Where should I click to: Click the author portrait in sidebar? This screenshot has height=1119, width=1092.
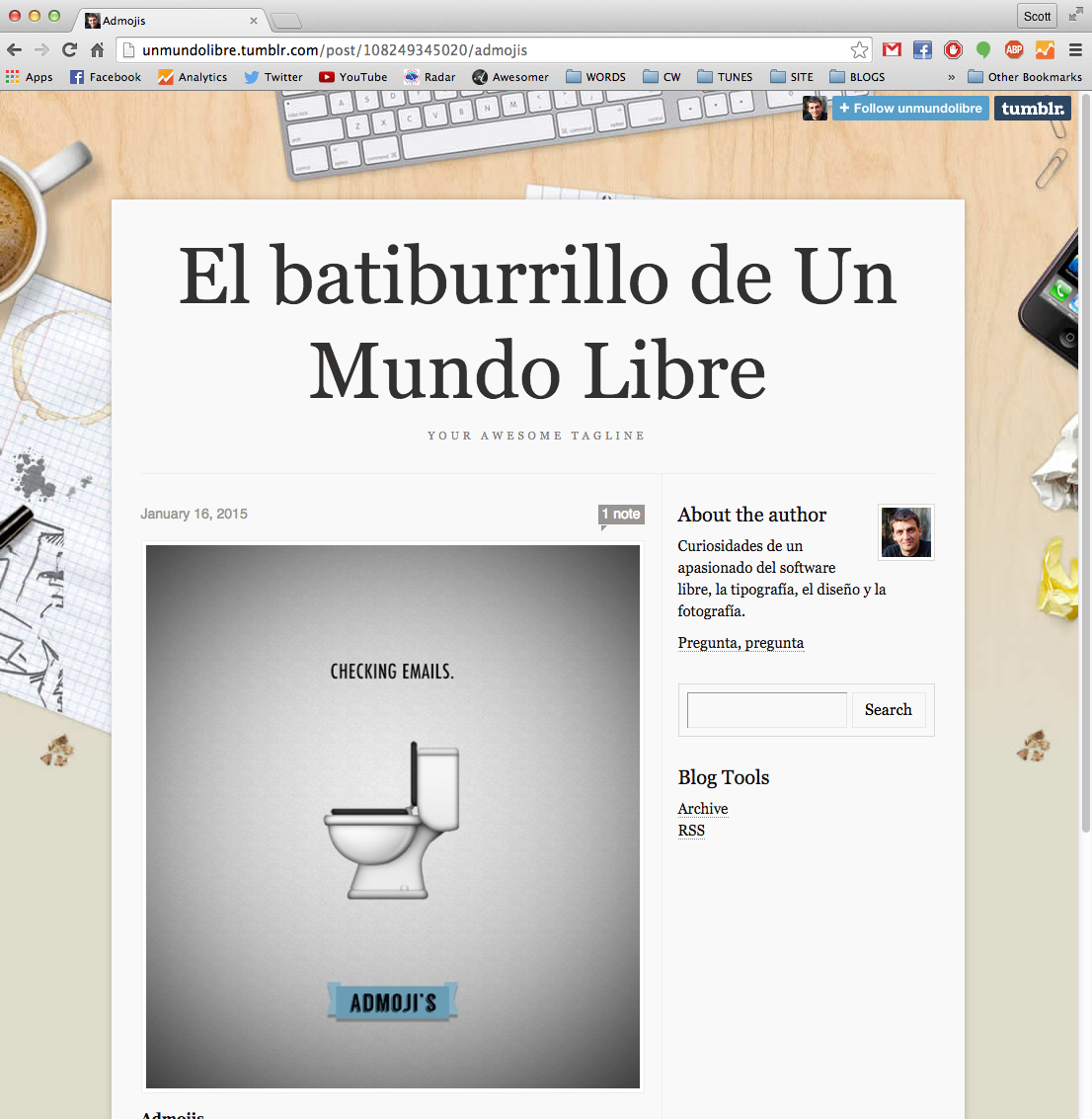(905, 532)
